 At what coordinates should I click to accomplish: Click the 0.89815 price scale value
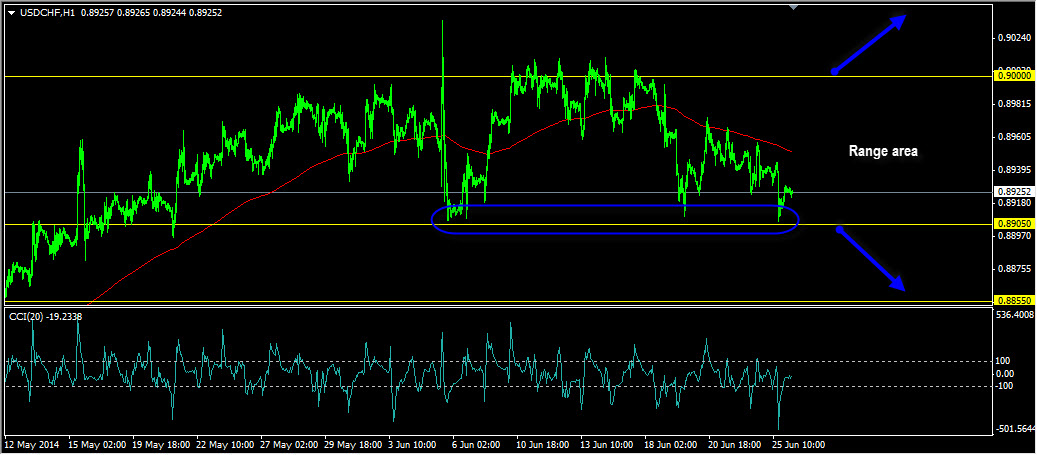[1015, 104]
